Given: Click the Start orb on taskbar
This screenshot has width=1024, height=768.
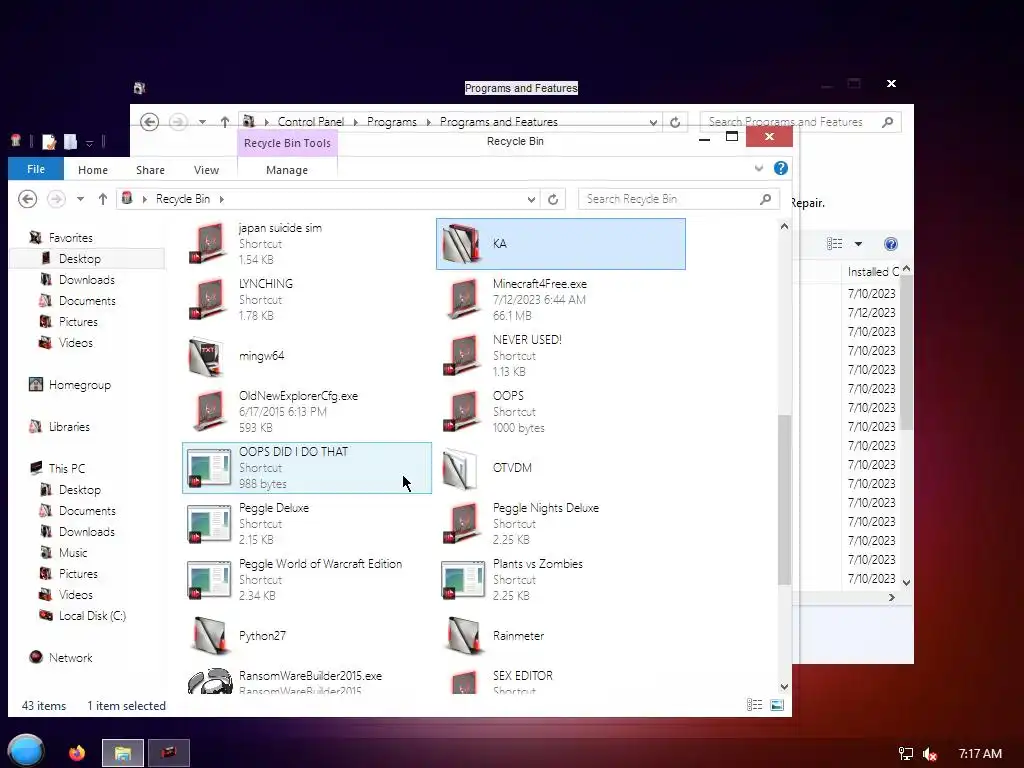Looking at the screenshot, I should pos(25,752).
